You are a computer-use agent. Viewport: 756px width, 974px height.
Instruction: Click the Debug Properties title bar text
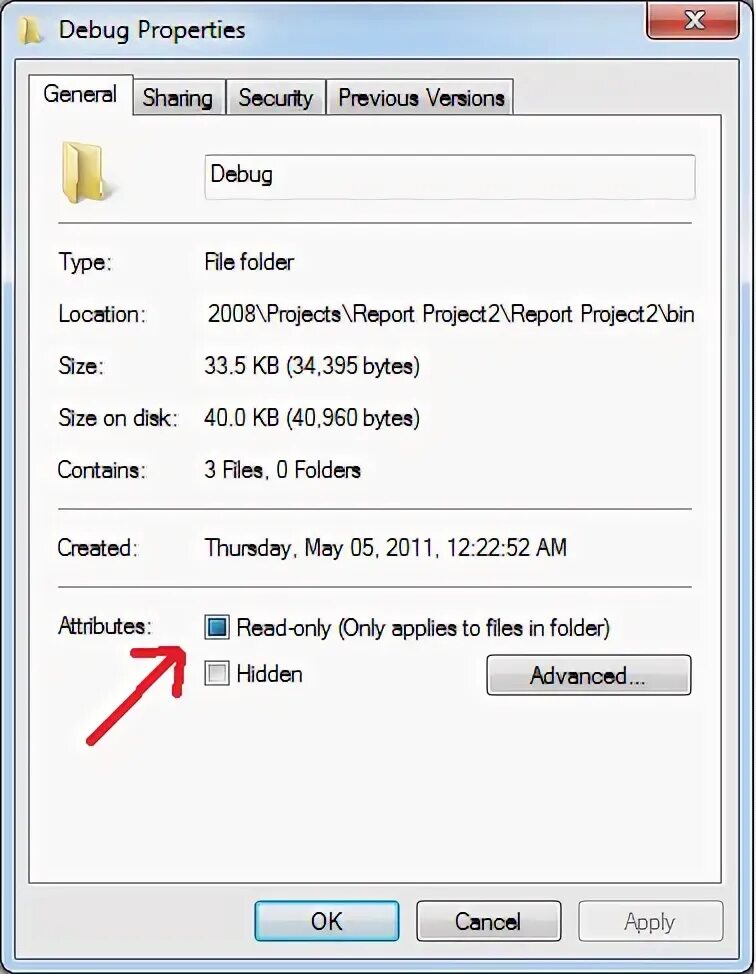pyautogui.click(x=152, y=30)
